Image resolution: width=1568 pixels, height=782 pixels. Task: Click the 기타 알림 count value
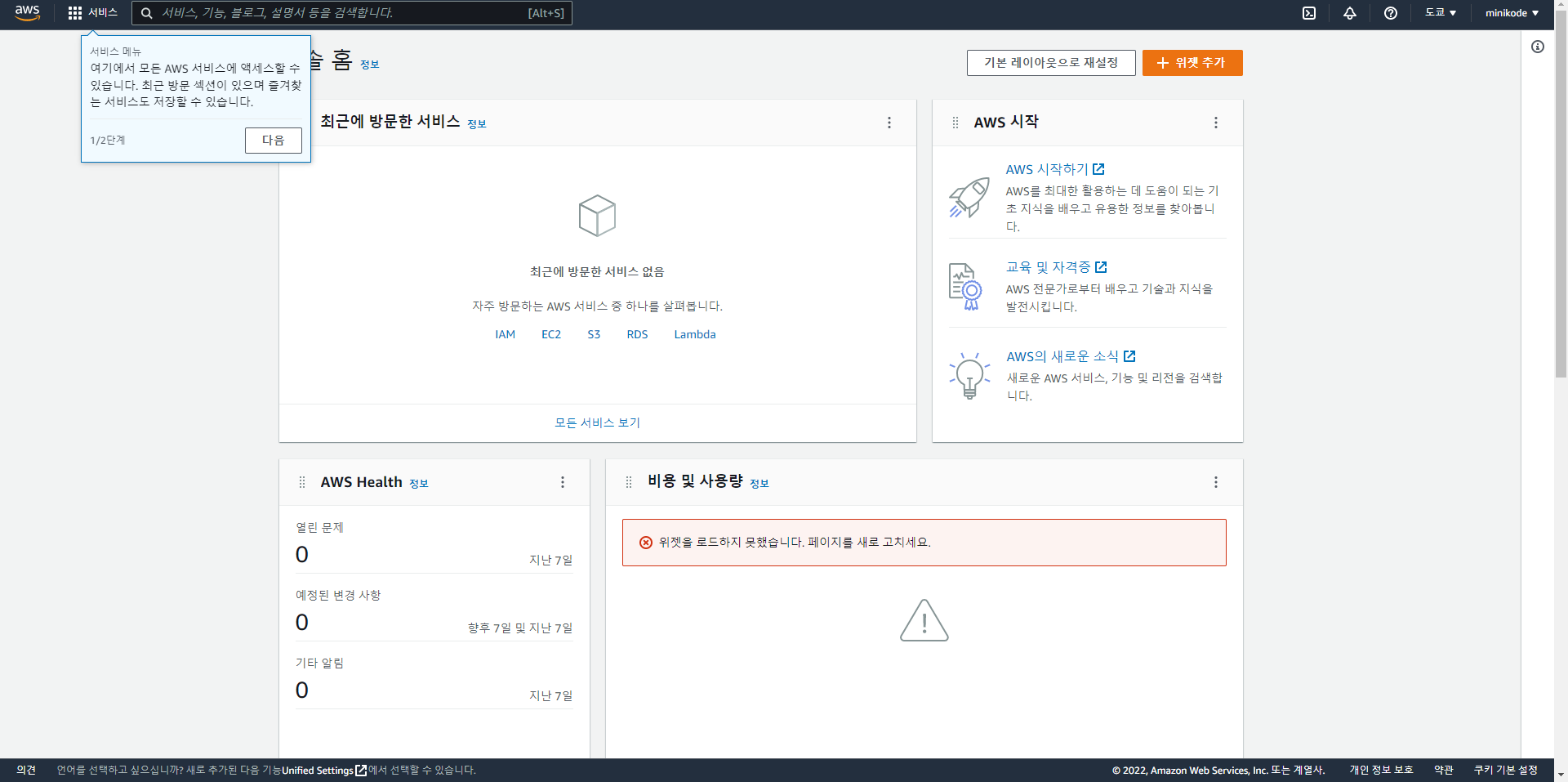302,690
